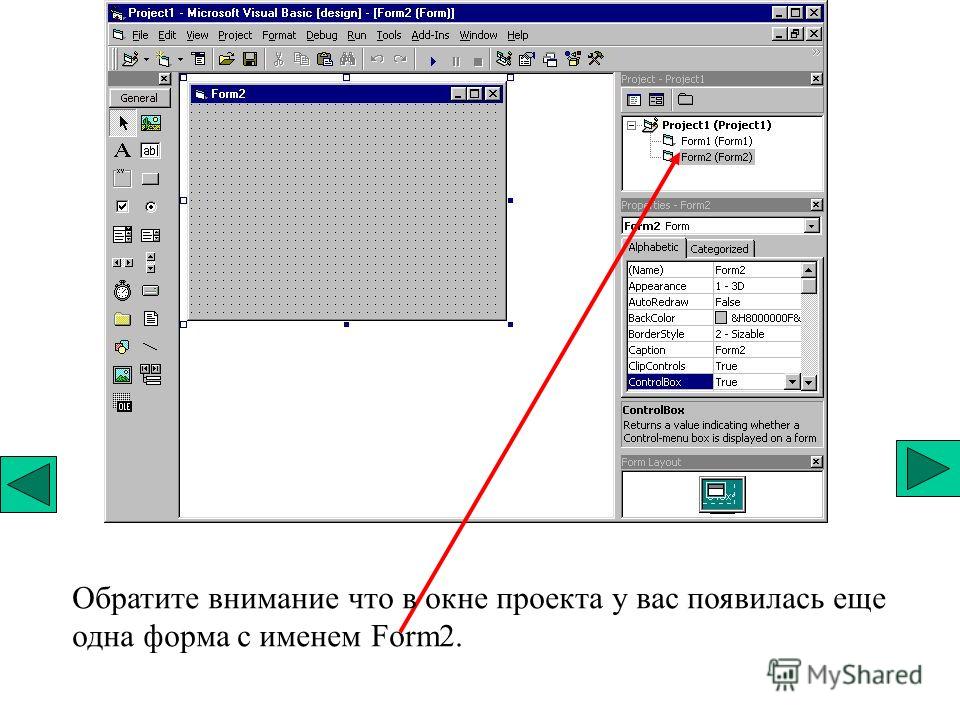Open the Form2 Form object dropdown
960x720 pixels.
click(x=812, y=226)
